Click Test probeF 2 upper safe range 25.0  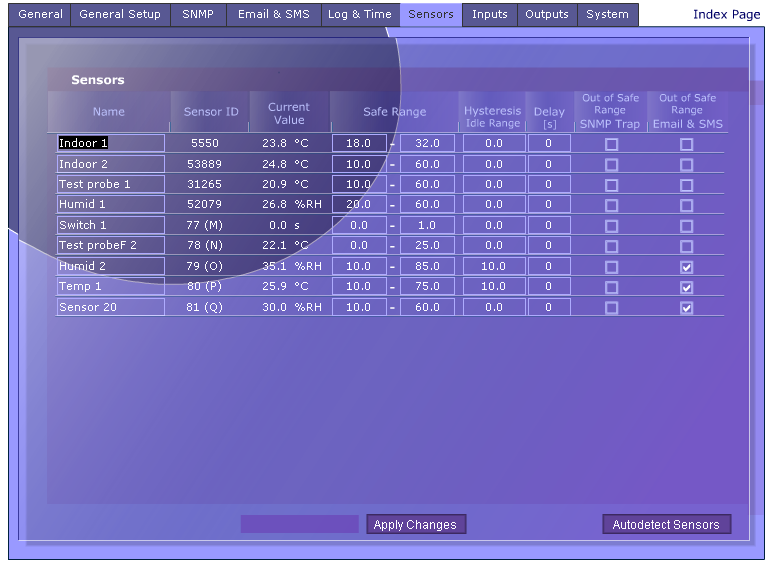[427, 245]
